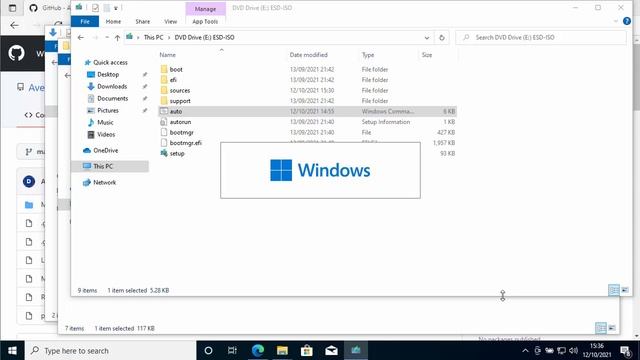This screenshot has width=640, height=360.
Task: Launch Microsoft Edge from the taskbar
Action: tap(258, 351)
